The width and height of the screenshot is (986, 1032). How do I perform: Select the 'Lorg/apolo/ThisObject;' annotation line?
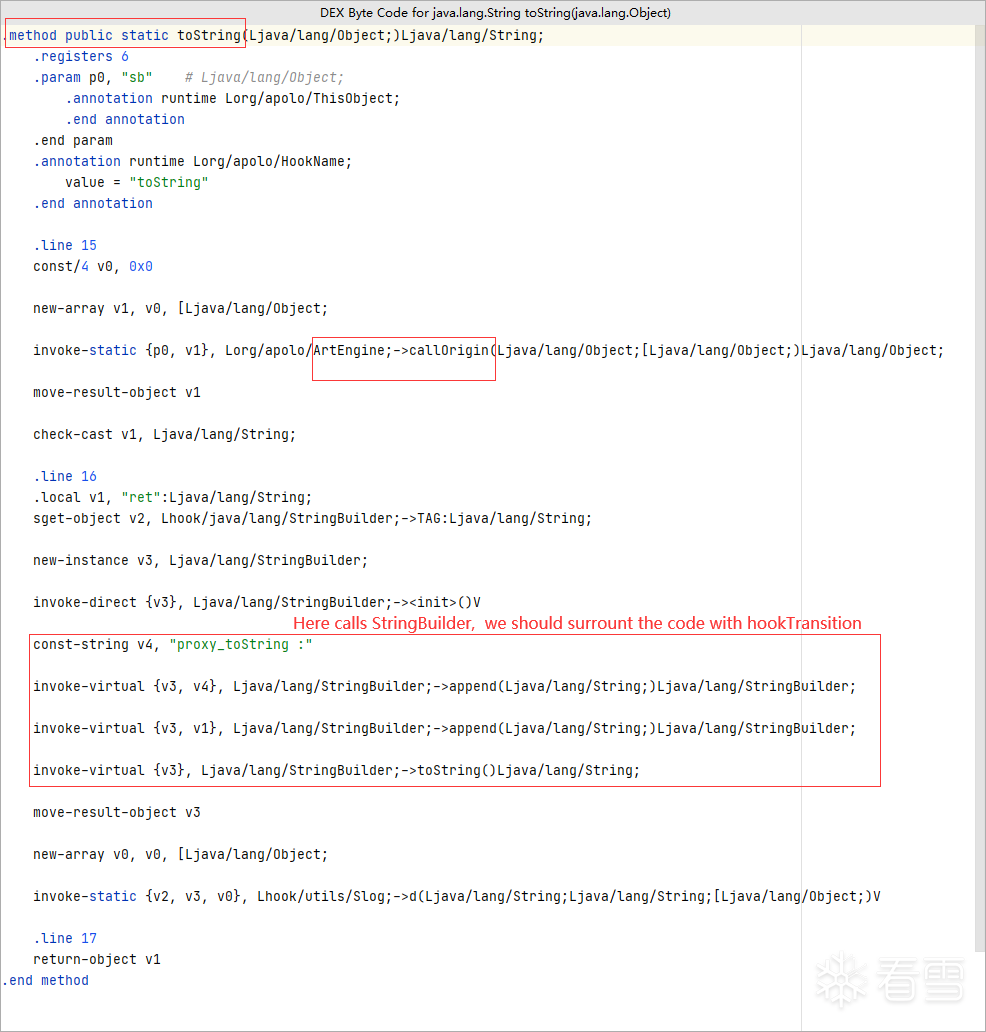[x=232, y=99]
